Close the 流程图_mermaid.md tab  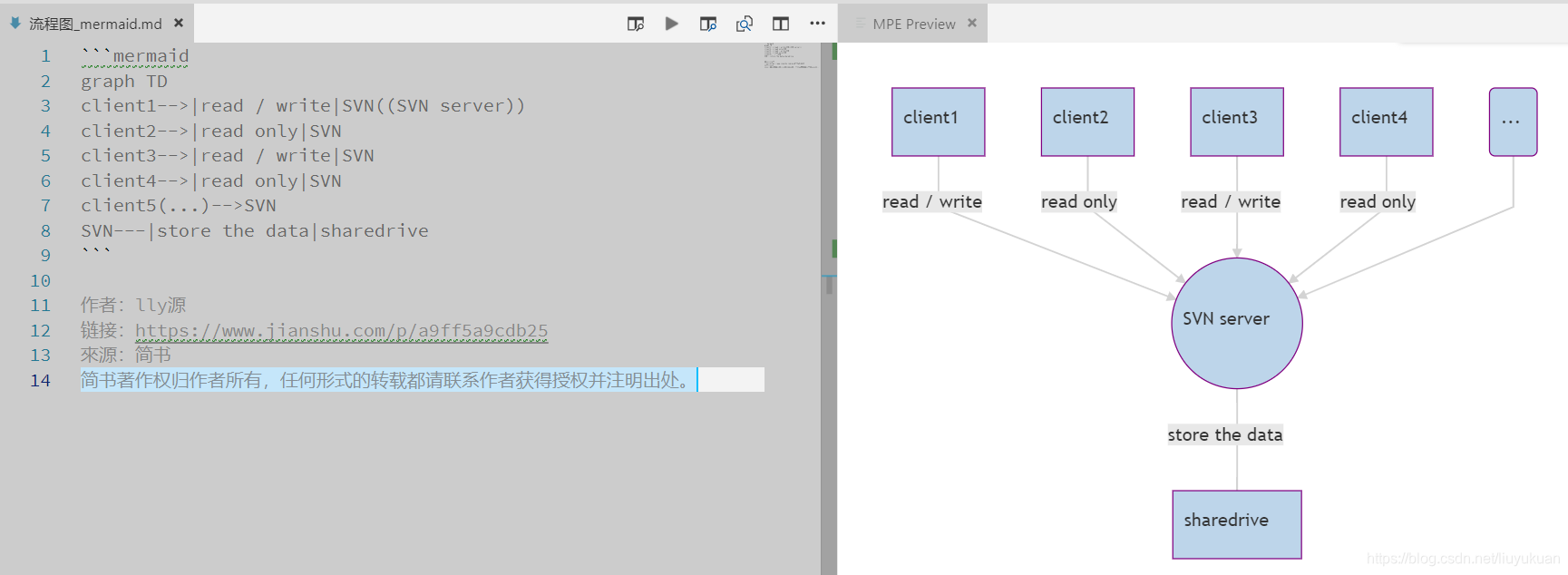(179, 23)
